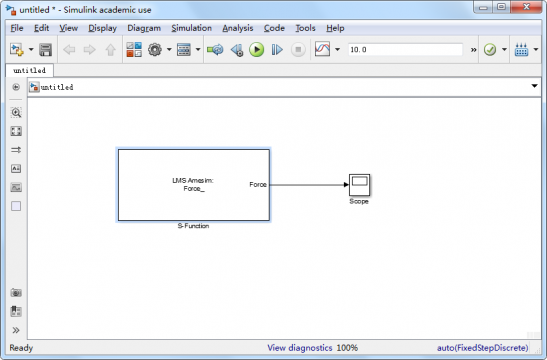Open Model Configuration Parameters gear icon
The image size is (547, 360).
(155, 50)
